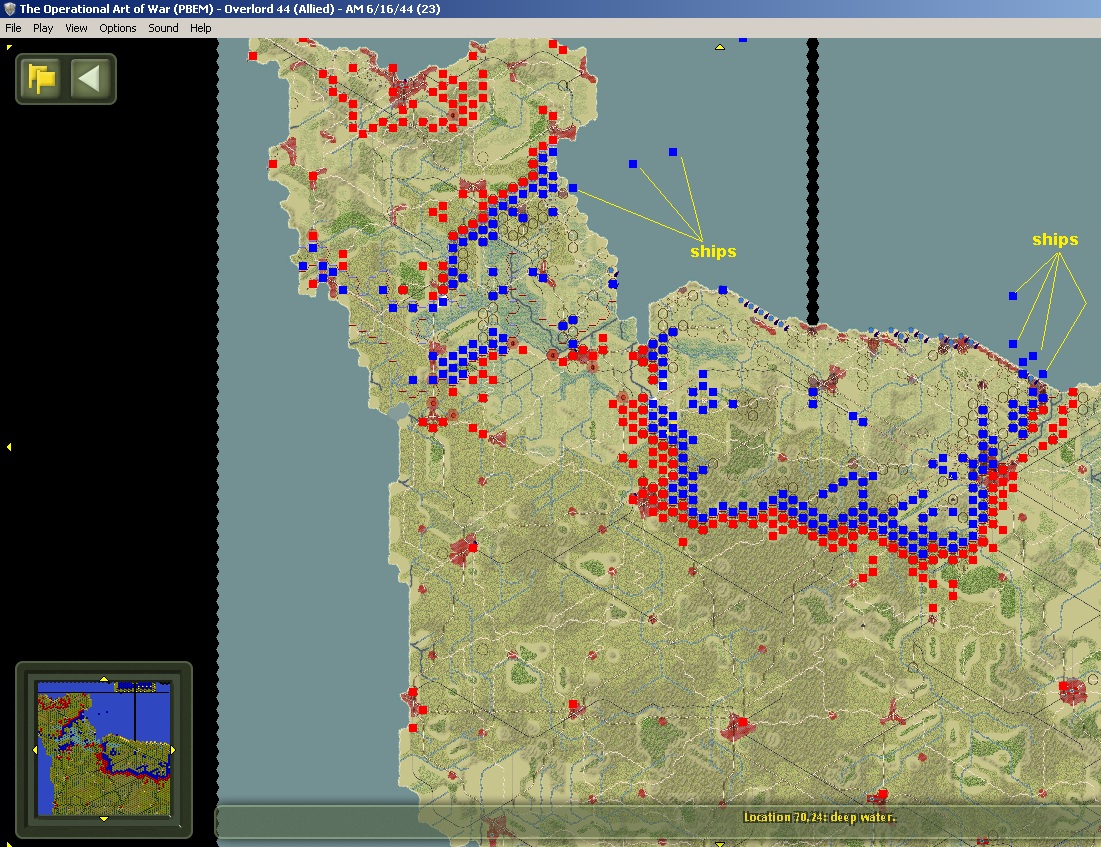The width and height of the screenshot is (1101, 847).
Task: Click the 'Location 70,24: deep water.' status text
Action: [x=819, y=817]
